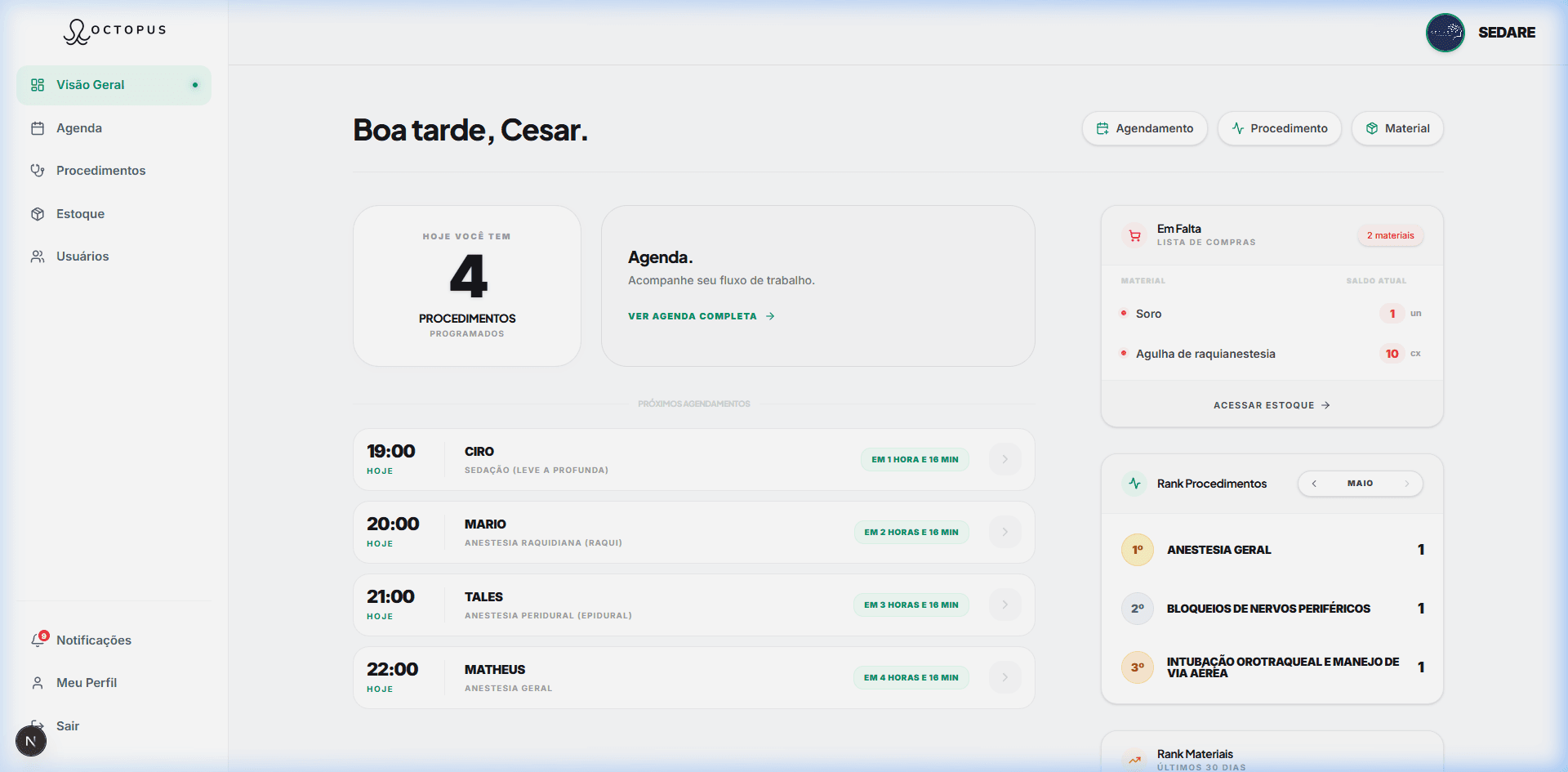Select the CIRO appointment name
Viewport: 1568px width, 772px height.
(479, 452)
